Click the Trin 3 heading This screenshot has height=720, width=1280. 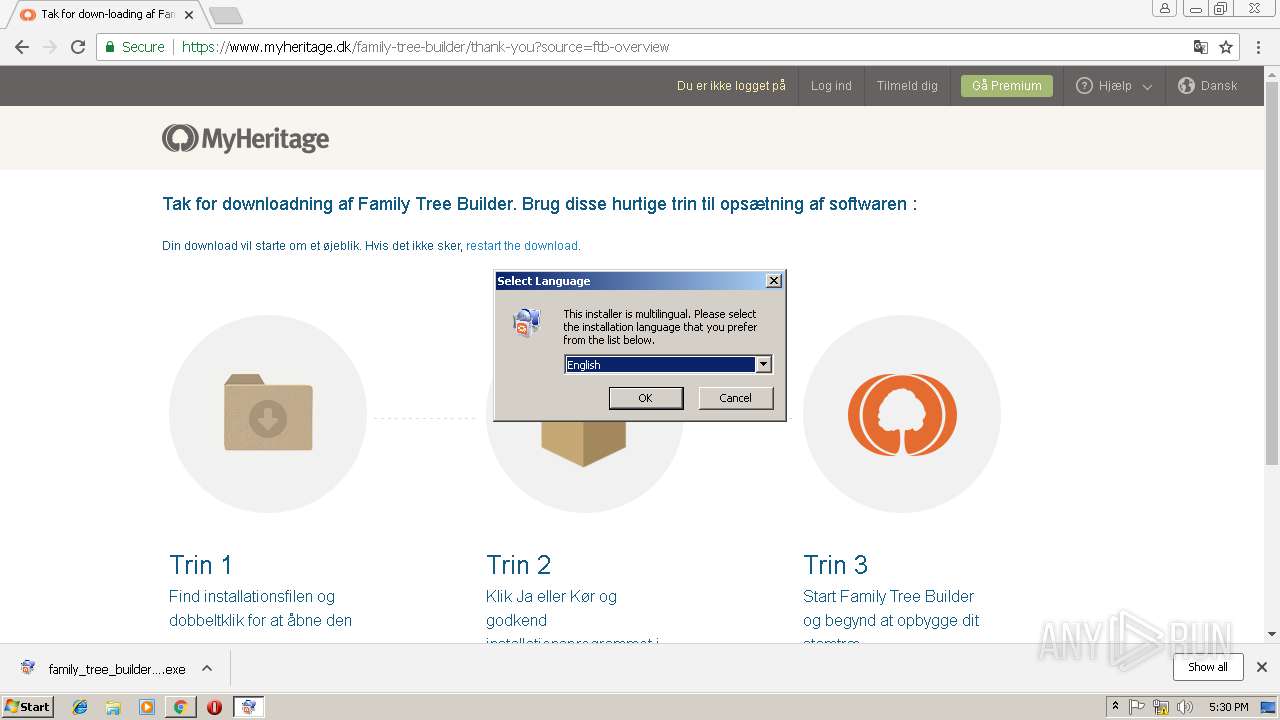835,565
